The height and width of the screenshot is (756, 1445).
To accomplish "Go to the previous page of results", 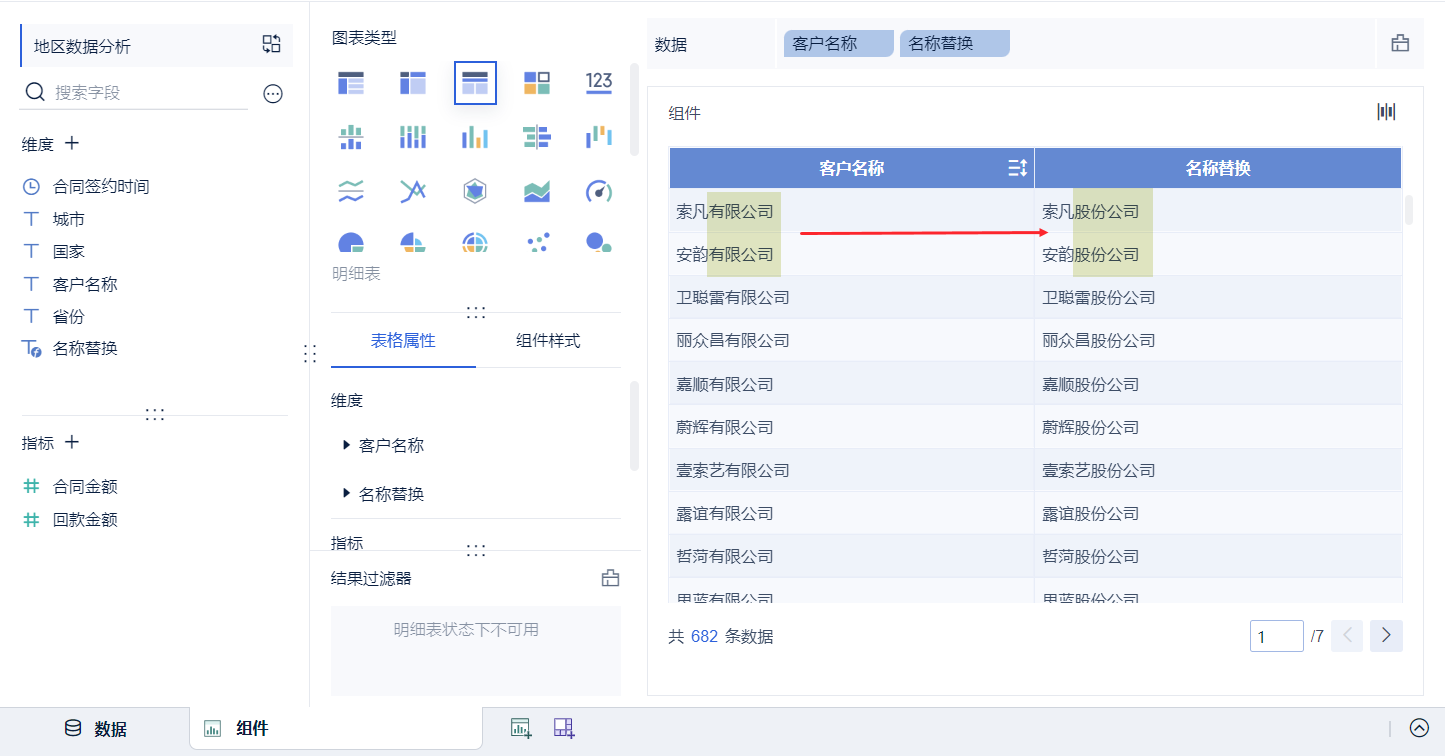I will pyautogui.click(x=1347, y=636).
